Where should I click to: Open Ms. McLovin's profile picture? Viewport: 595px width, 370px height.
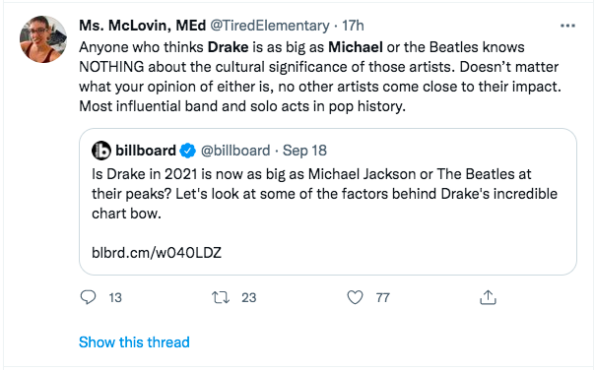coord(43,39)
